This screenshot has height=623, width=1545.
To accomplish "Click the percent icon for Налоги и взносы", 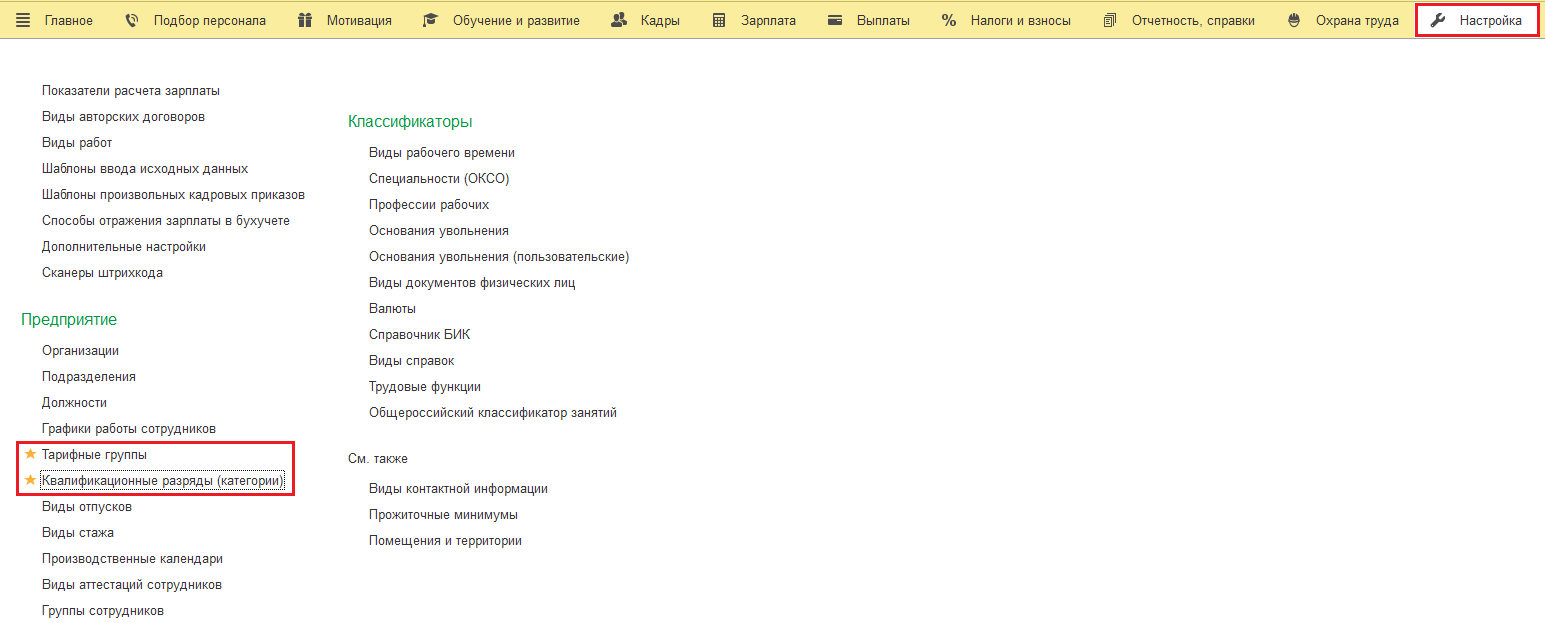I will click(949, 20).
